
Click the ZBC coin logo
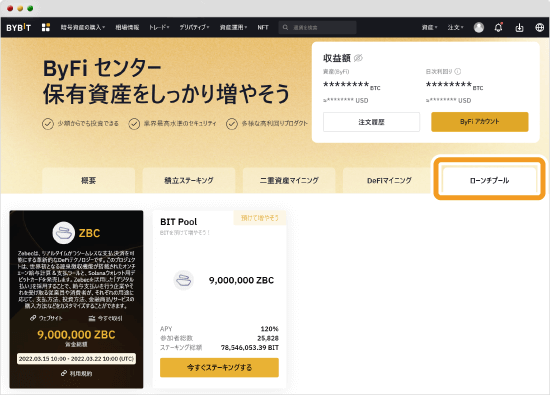click(x=63, y=233)
